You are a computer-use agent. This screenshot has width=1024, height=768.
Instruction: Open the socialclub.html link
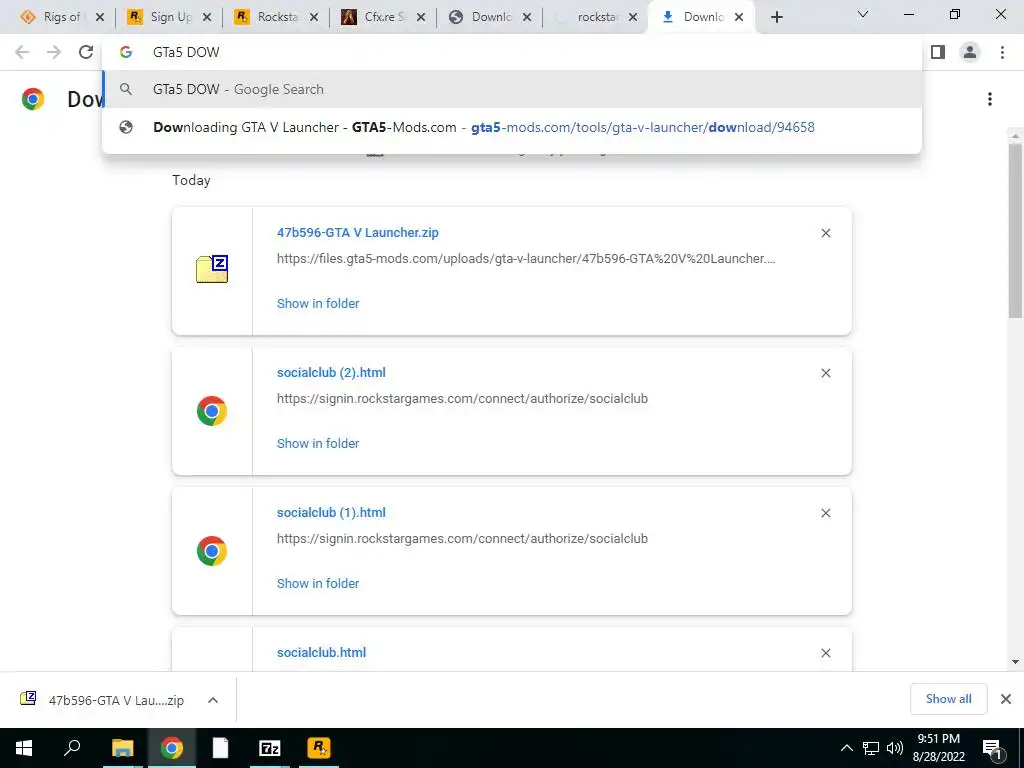coord(321,652)
